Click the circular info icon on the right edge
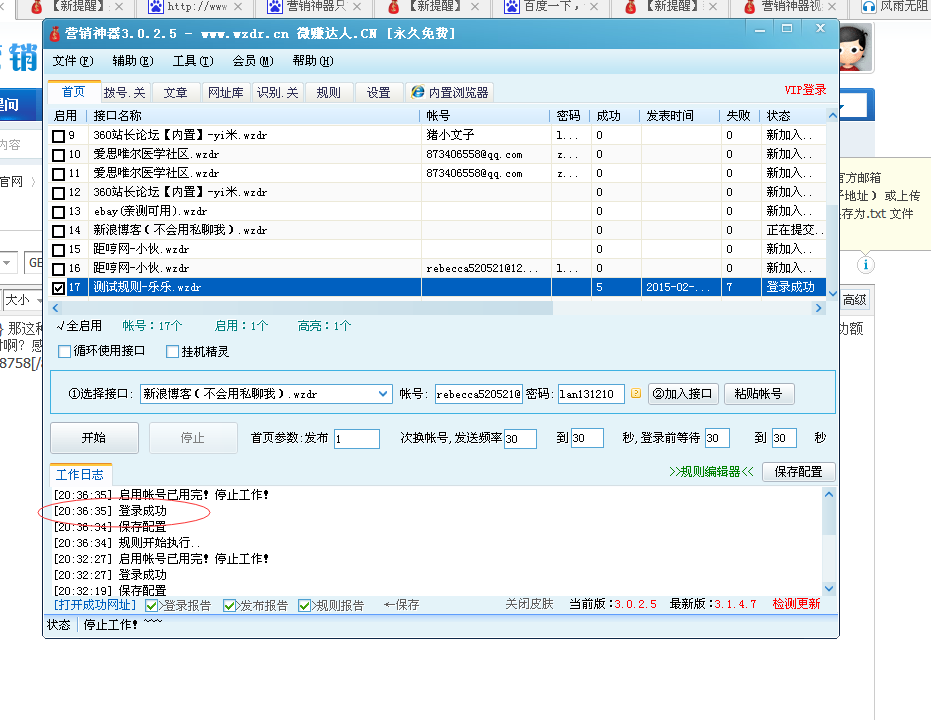Viewport: 931px width, 720px height. tap(865, 266)
